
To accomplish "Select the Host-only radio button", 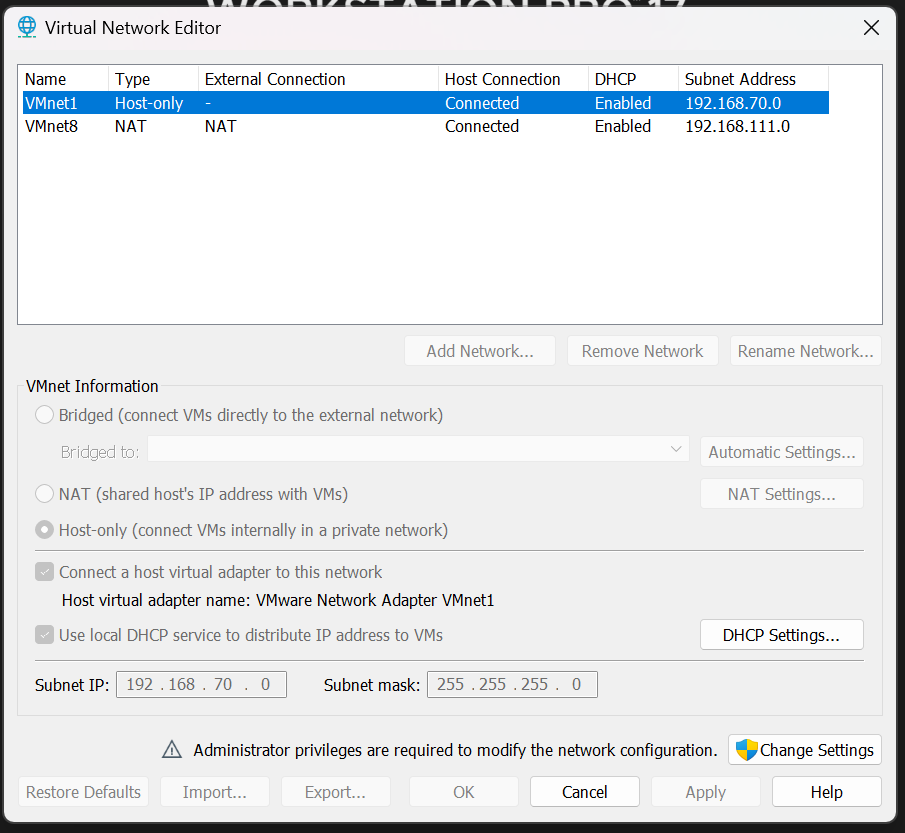I will [44, 530].
